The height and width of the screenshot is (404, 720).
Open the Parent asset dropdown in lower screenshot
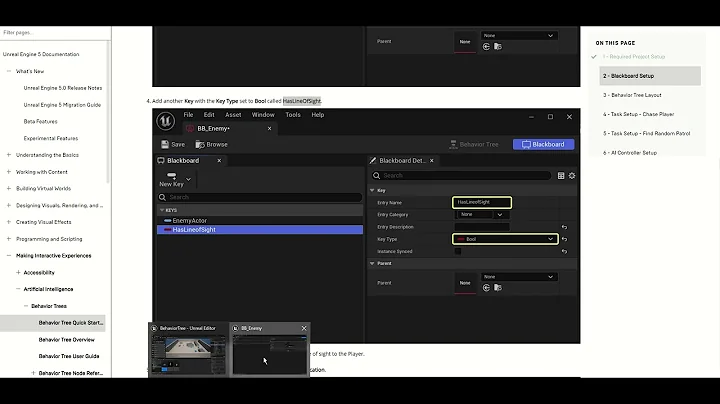[x=519, y=277]
